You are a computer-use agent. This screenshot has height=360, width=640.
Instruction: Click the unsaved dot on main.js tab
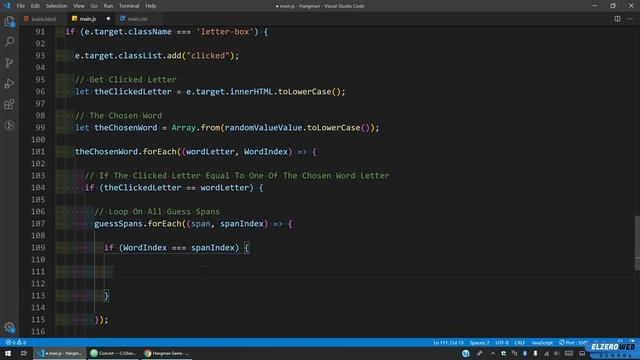coord(108,19)
